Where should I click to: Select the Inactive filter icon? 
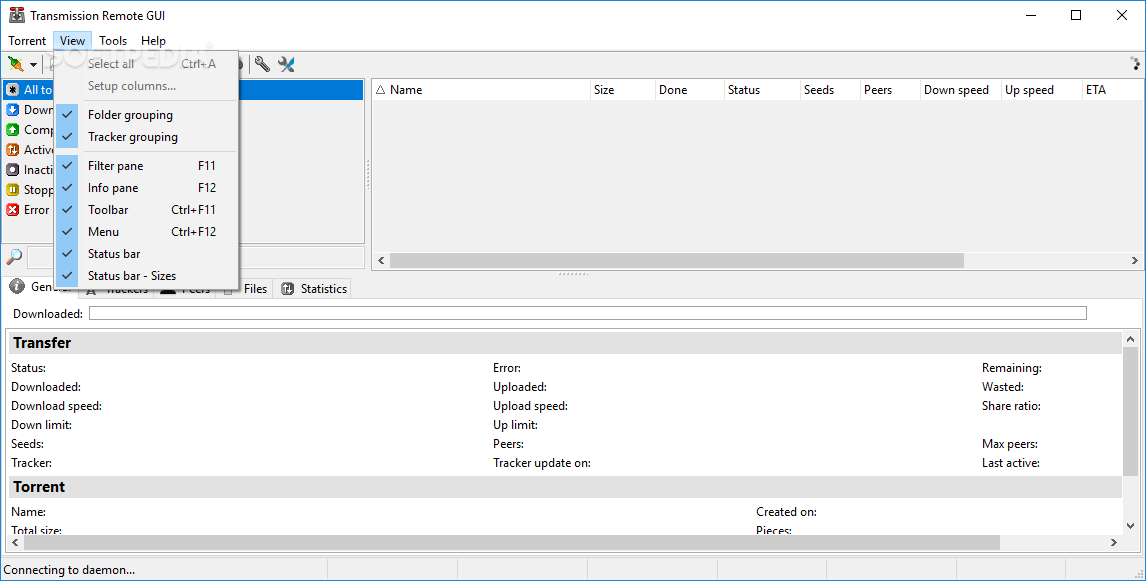(12, 170)
